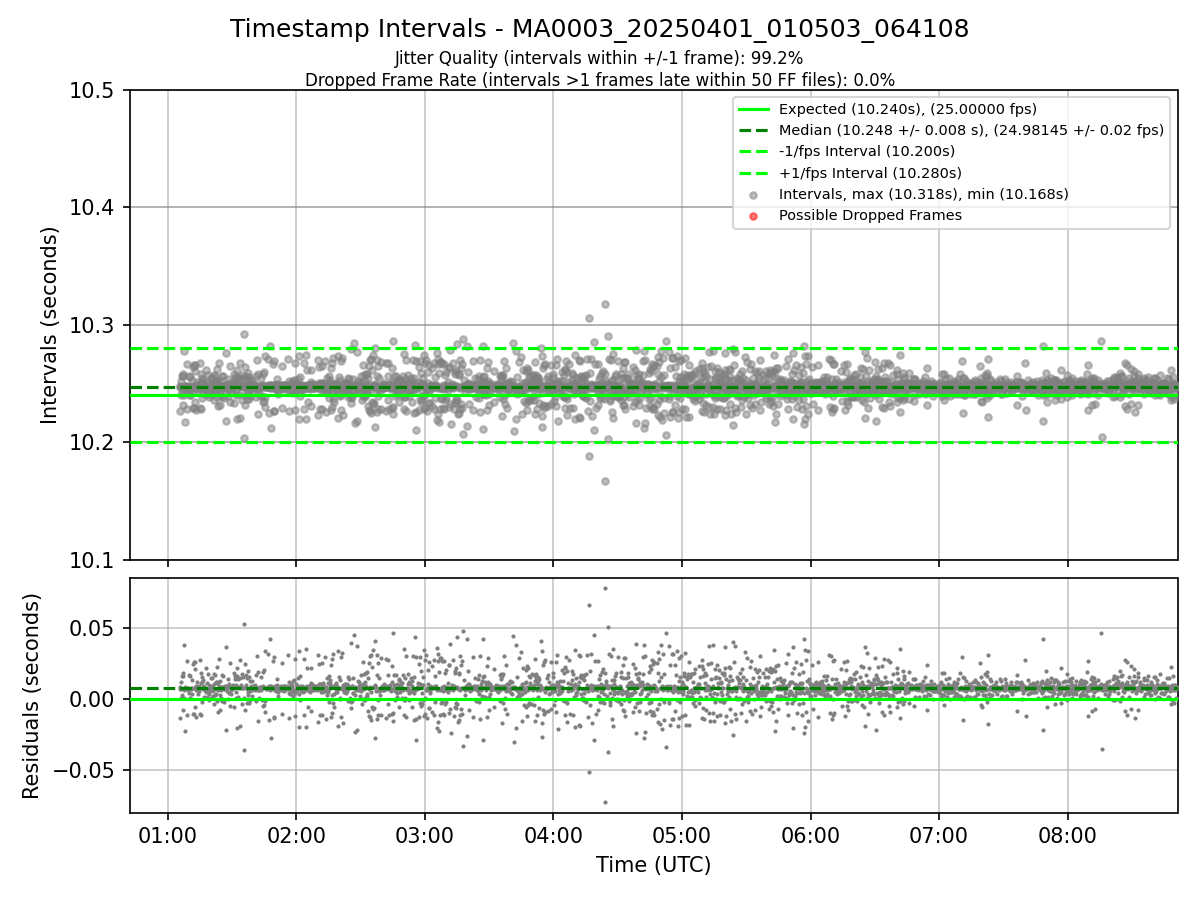Click the Residuals (seconds) y-axis label
This screenshot has width=1200, height=900.
32,696
